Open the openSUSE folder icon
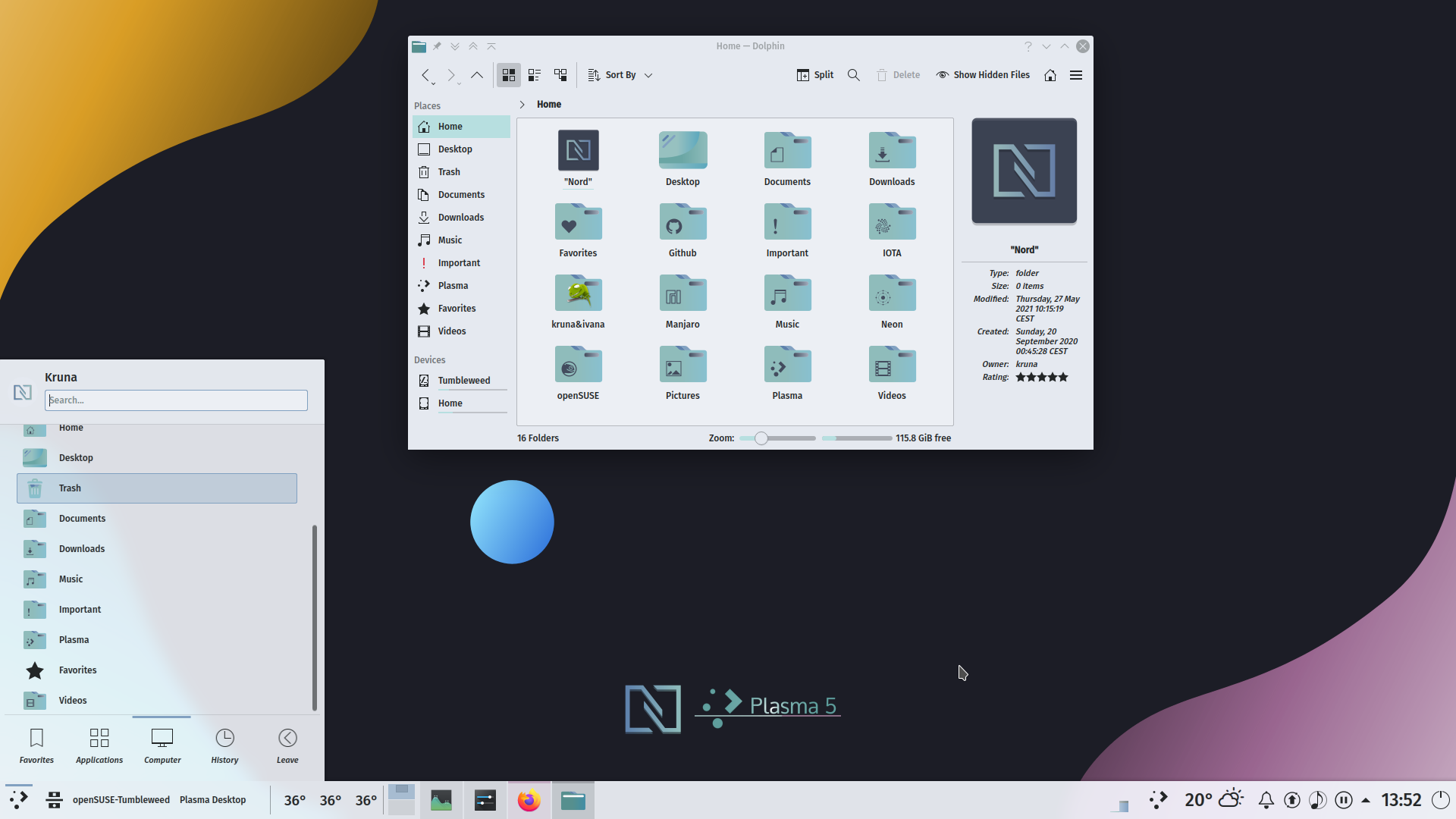Screen dimensions: 1456x819 coord(578,364)
